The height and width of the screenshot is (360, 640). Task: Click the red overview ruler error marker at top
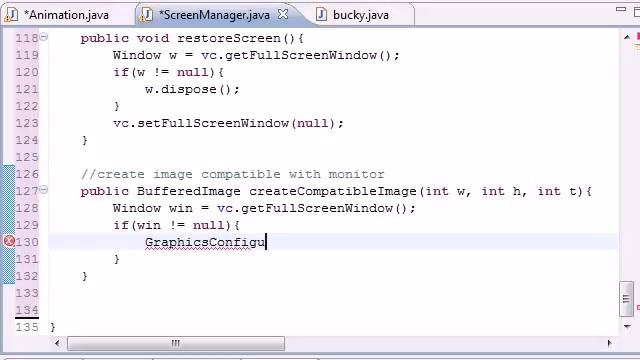click(638, 37)
